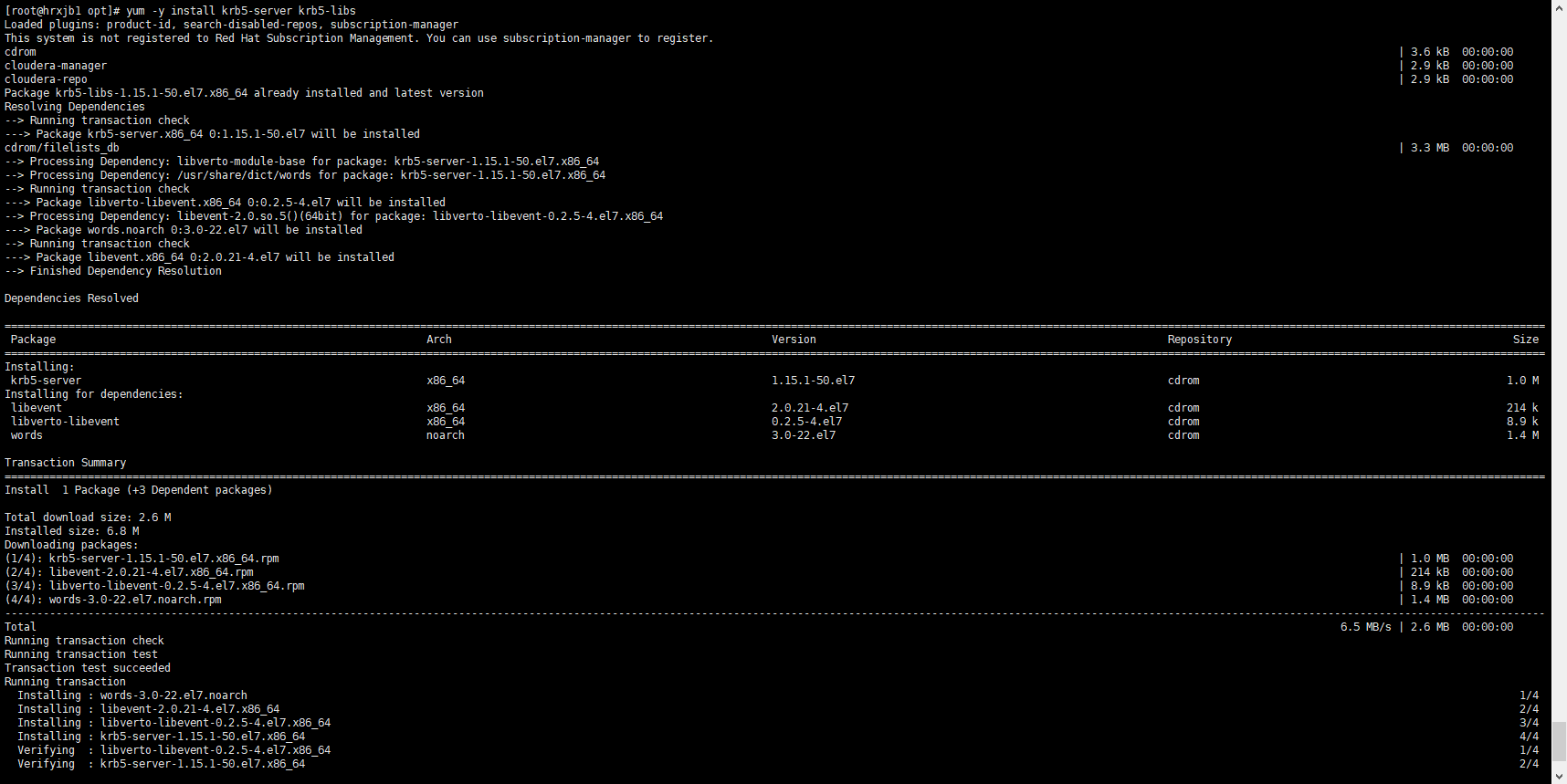Click the 'Resolving Dependencies' line
The width and height of the screenshot is (1567, 784).
point(75,107)
